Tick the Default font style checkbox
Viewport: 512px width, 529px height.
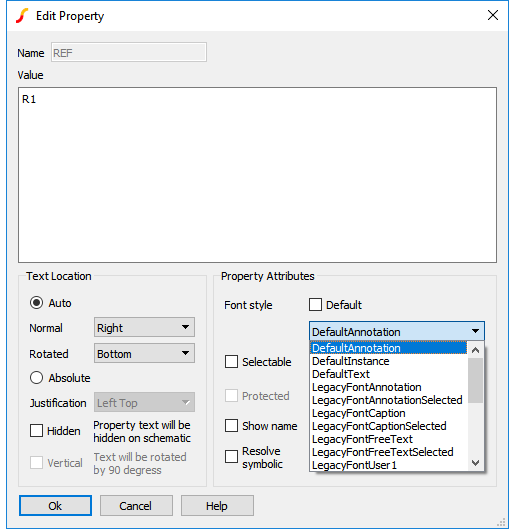(x=315, y=304)
